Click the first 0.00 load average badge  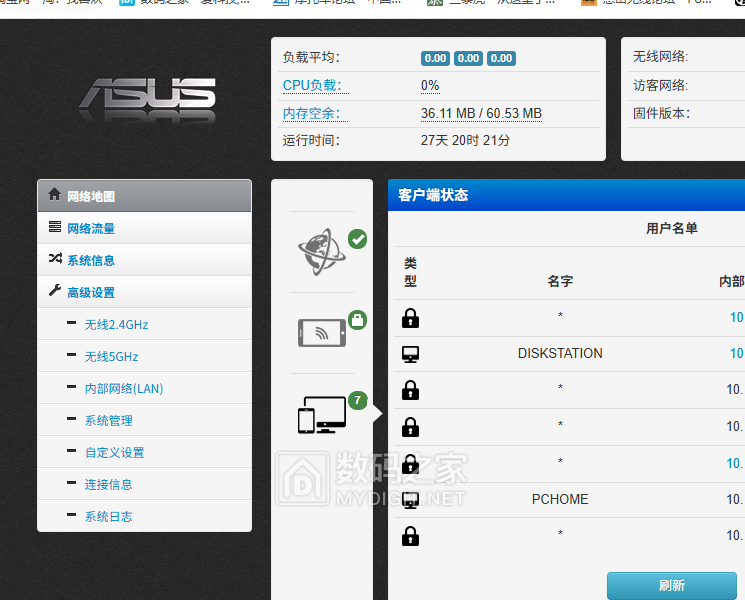point(435,58)
